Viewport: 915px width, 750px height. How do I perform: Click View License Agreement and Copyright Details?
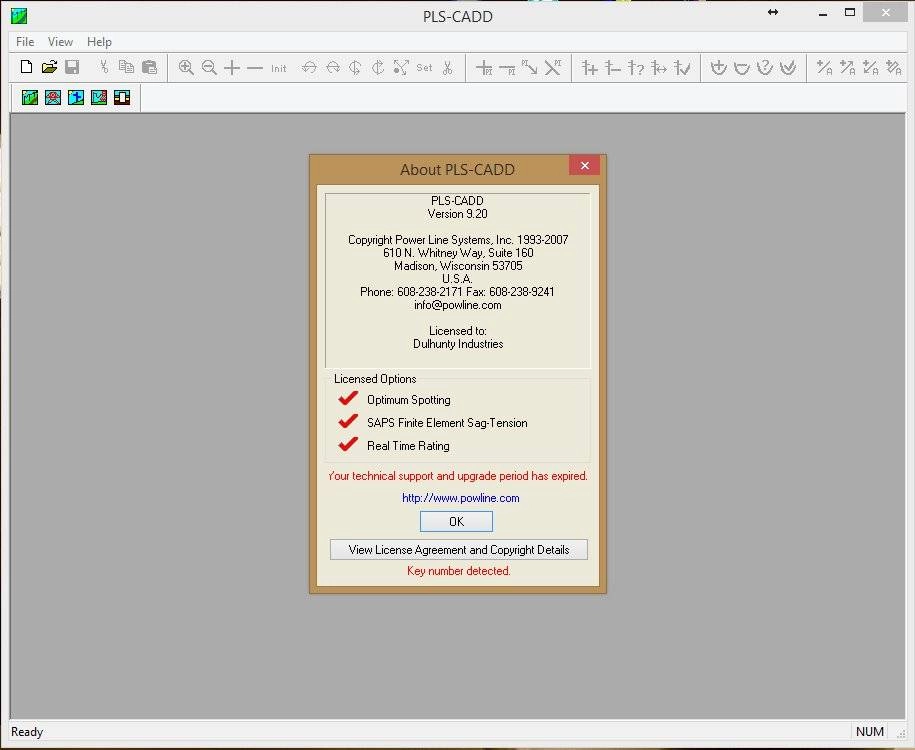pyautogui.click(x=459, y=550)
